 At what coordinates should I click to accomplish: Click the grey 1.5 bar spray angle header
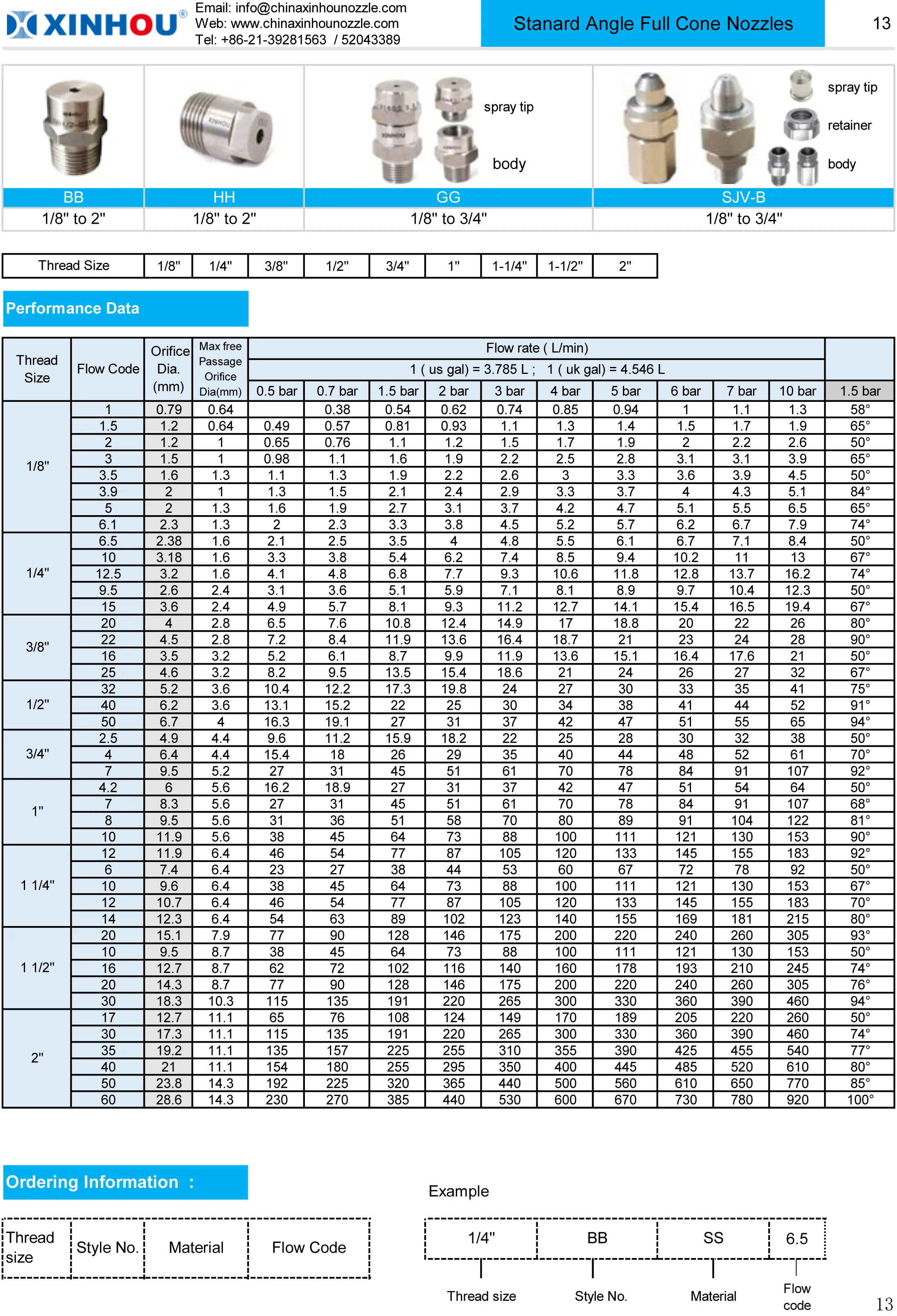point(860,391)
